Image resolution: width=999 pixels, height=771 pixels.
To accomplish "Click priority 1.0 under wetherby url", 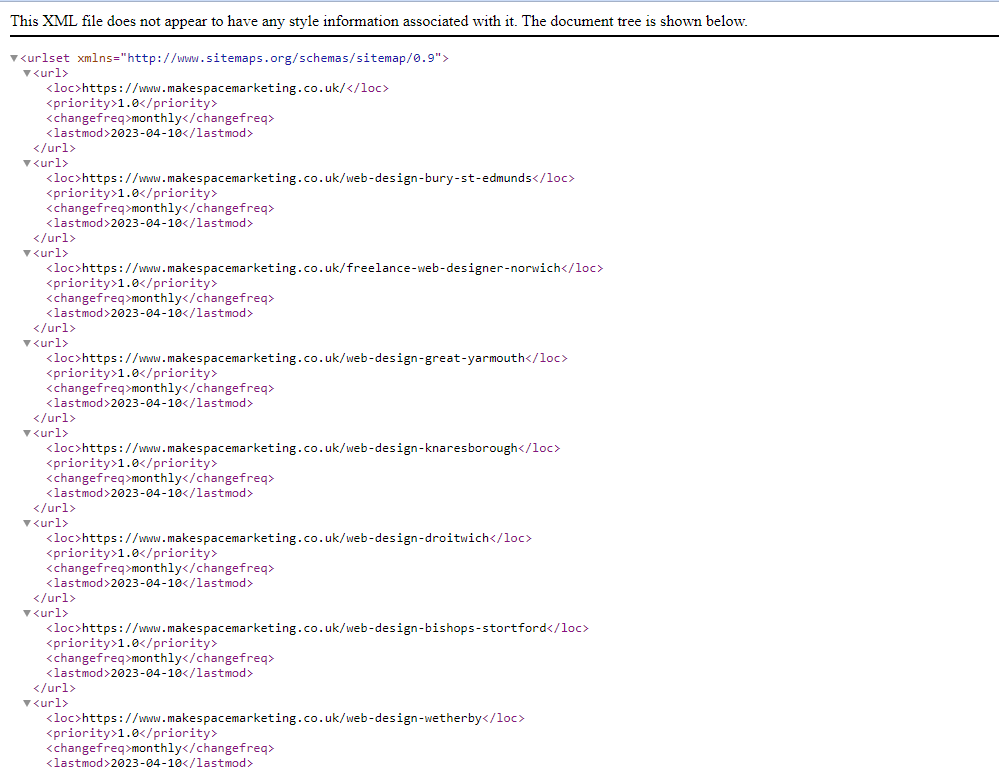I will (x=132, y=733).
